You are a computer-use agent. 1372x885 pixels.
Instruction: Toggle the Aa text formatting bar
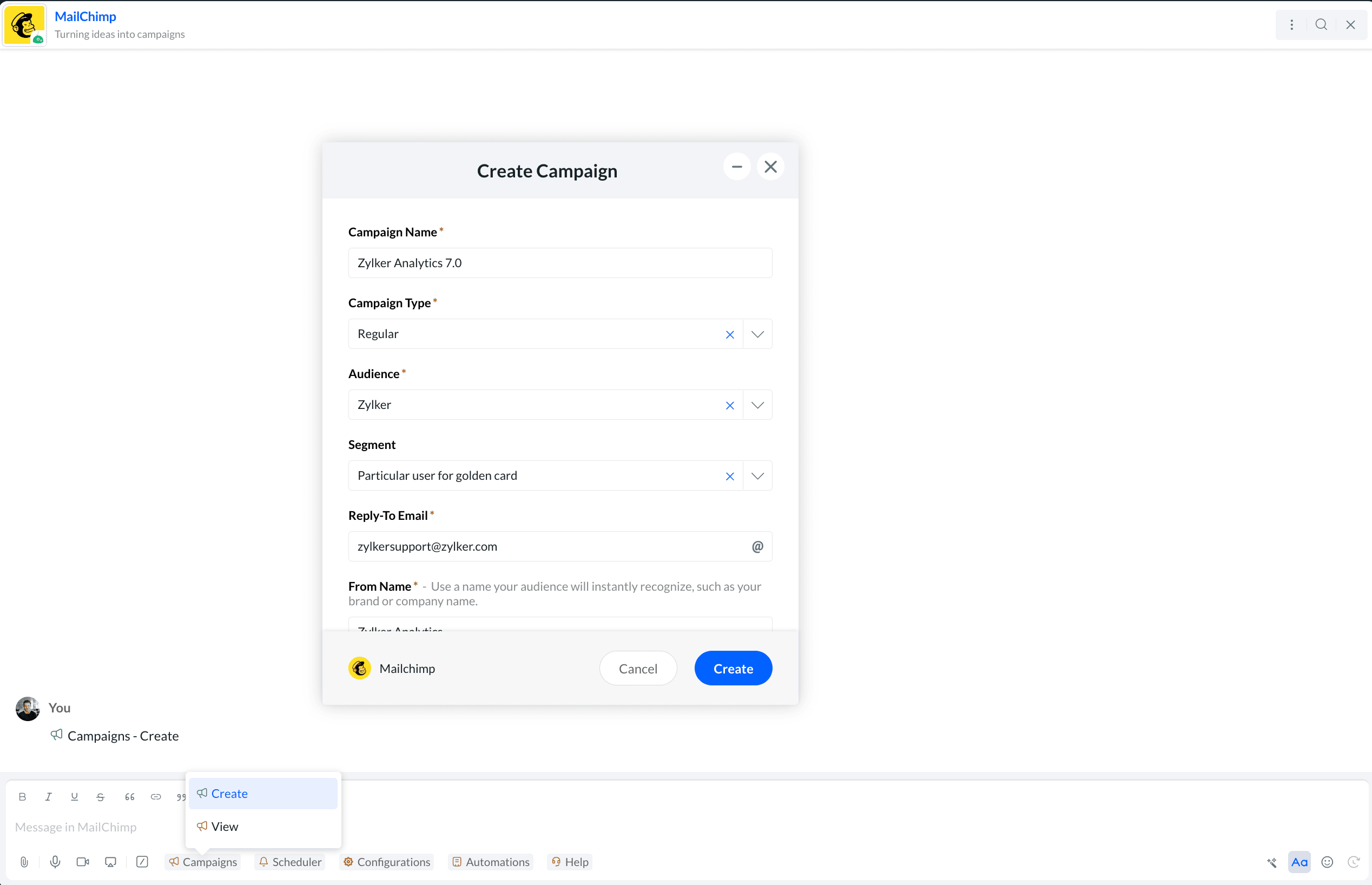tap(1299, 861)
